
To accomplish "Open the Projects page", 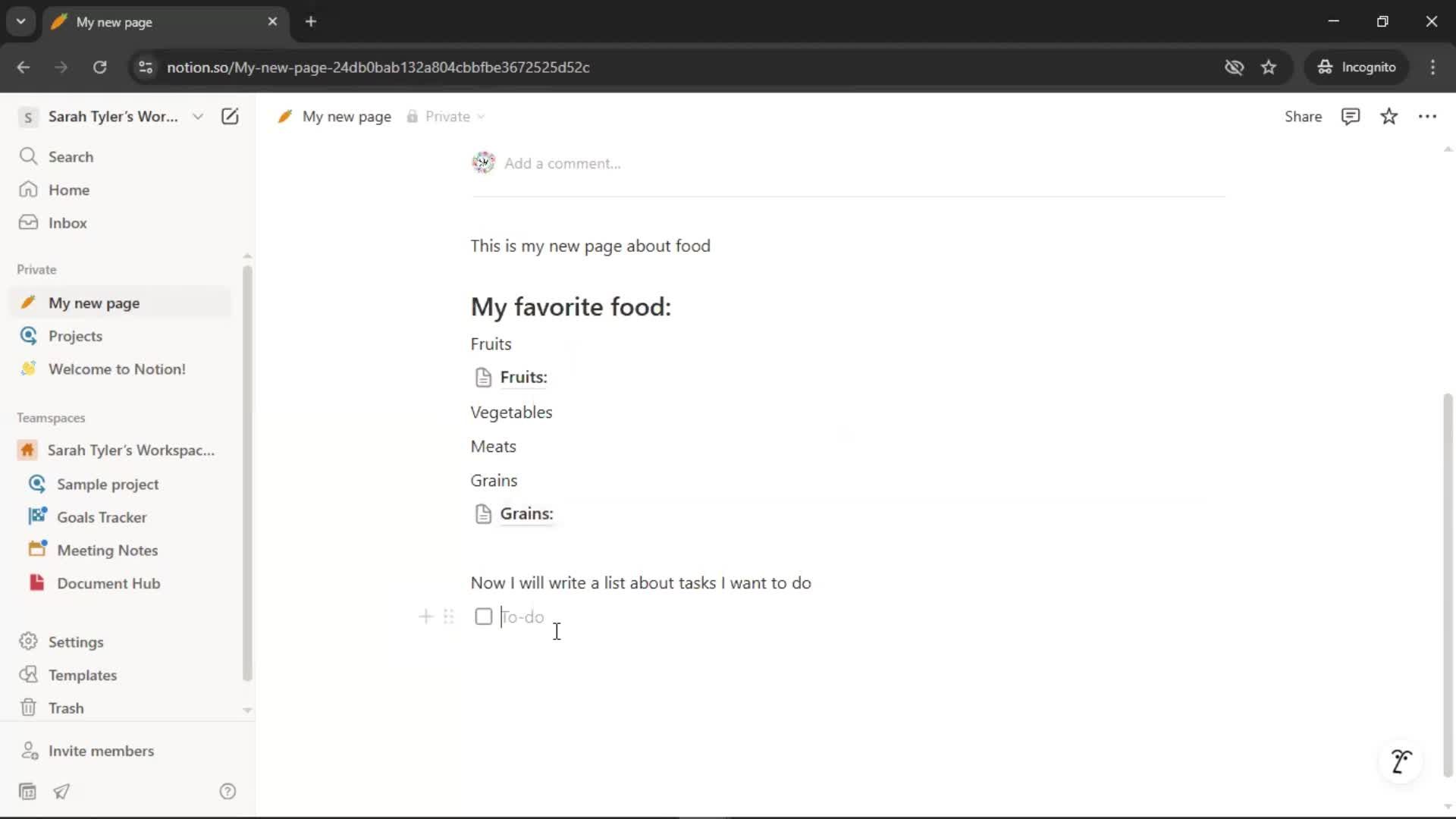I will (121, 336).
